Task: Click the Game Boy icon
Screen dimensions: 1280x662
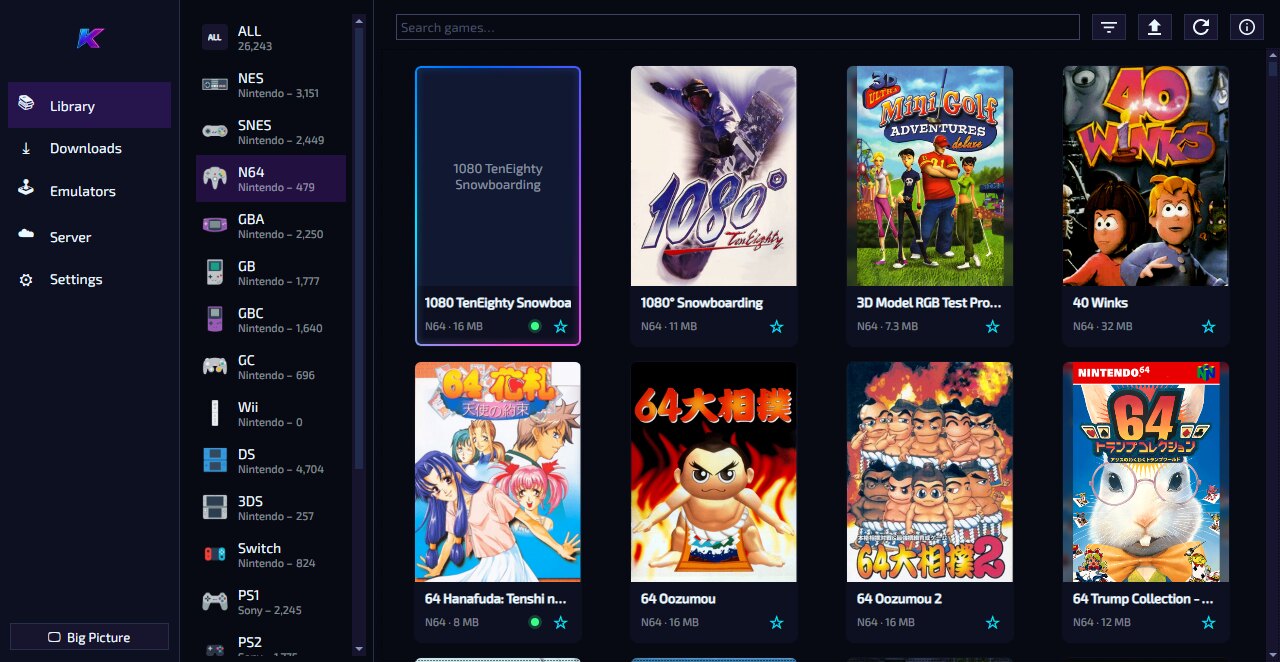Action: 214,273
